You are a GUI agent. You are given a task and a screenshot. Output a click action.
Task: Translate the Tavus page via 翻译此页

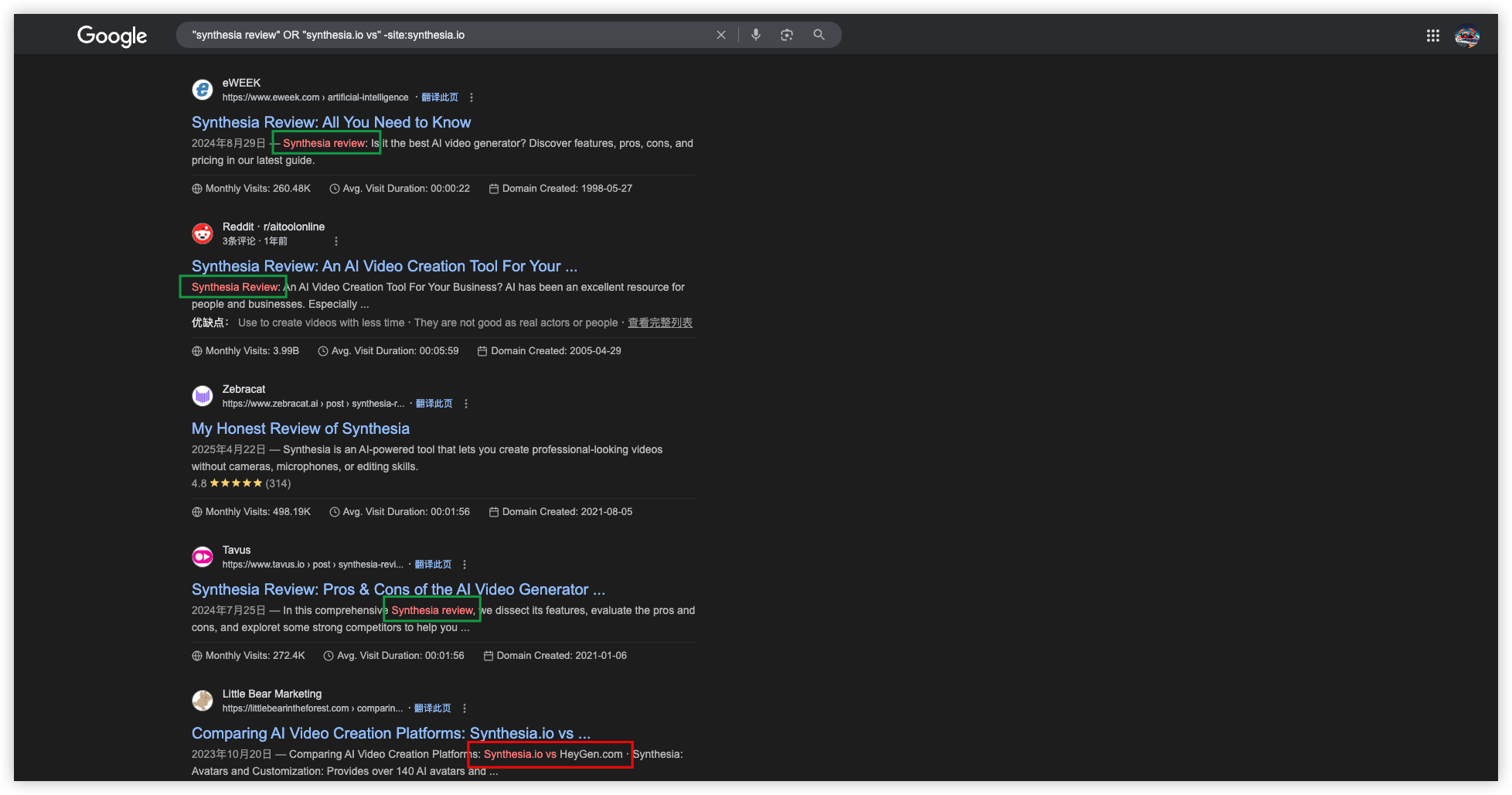pos(433,565)
